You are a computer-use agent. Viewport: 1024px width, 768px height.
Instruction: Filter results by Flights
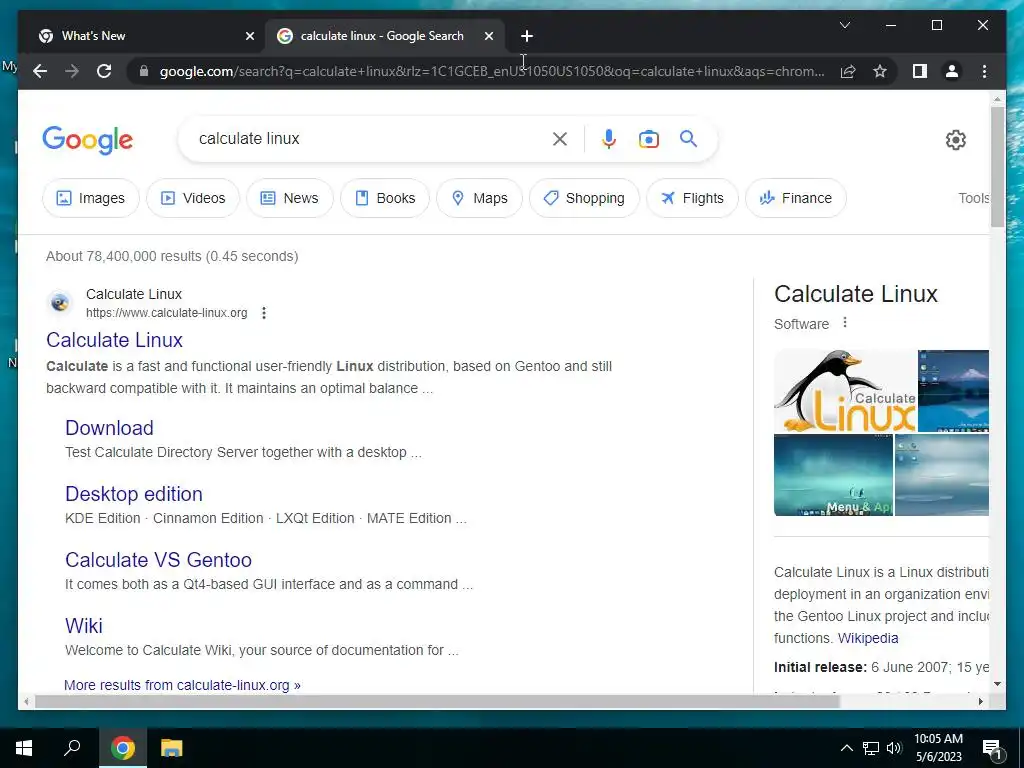tap(692, 198)
